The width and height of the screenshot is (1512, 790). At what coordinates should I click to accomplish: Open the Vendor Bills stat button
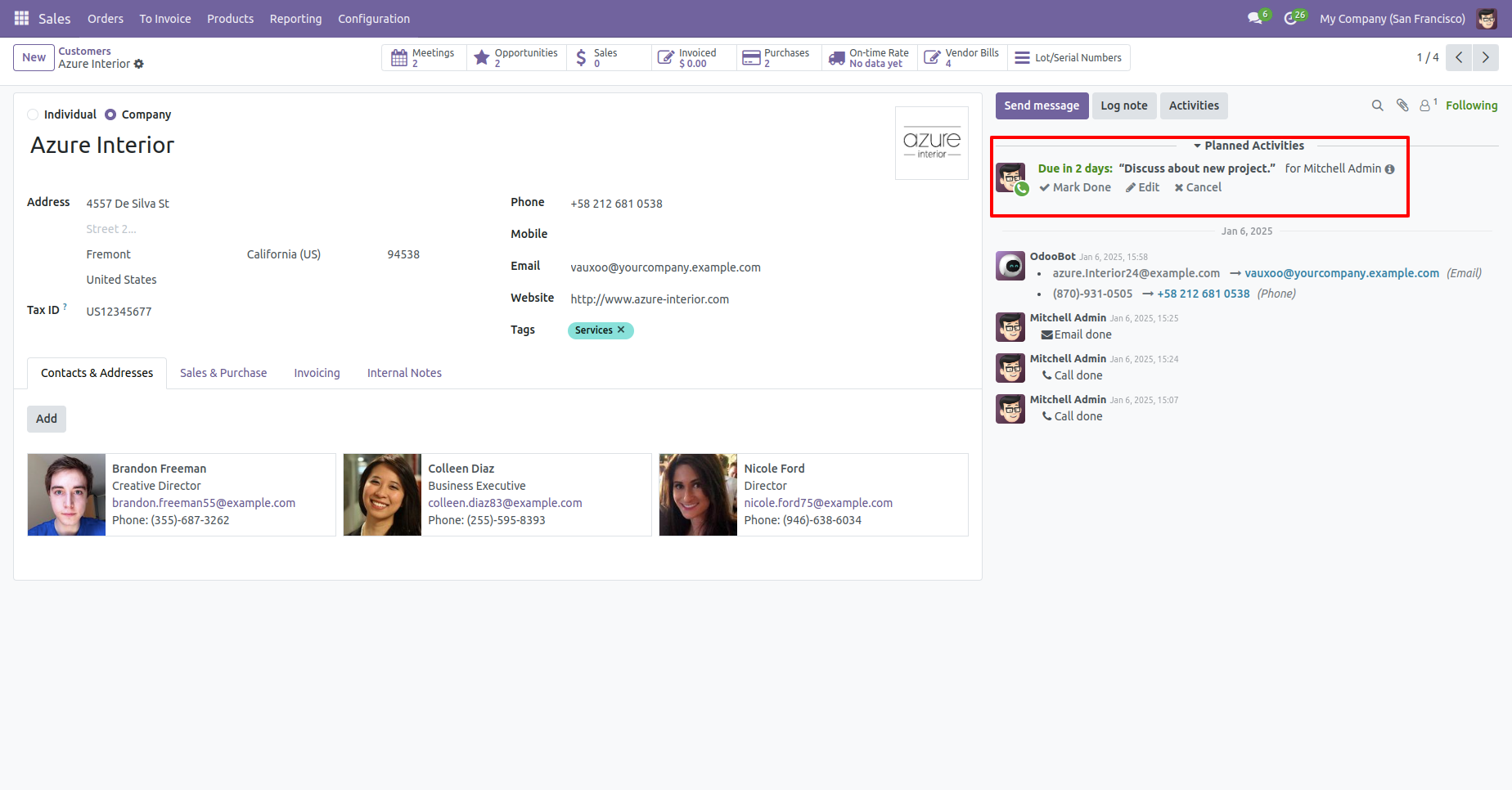click(x=962, y=58)
